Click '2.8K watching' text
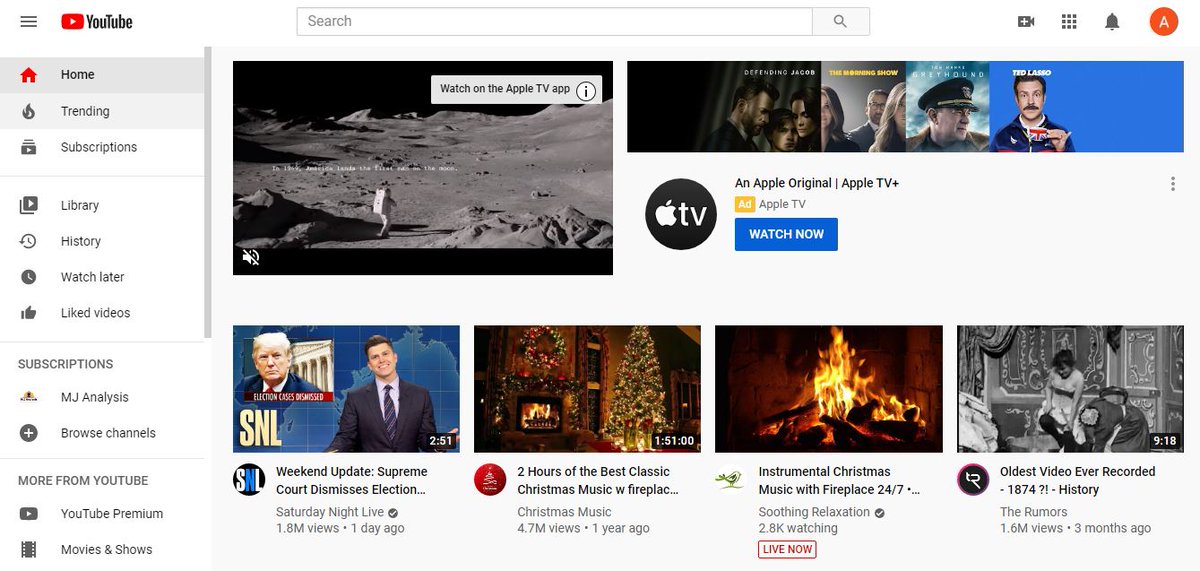 pos(798,528)
